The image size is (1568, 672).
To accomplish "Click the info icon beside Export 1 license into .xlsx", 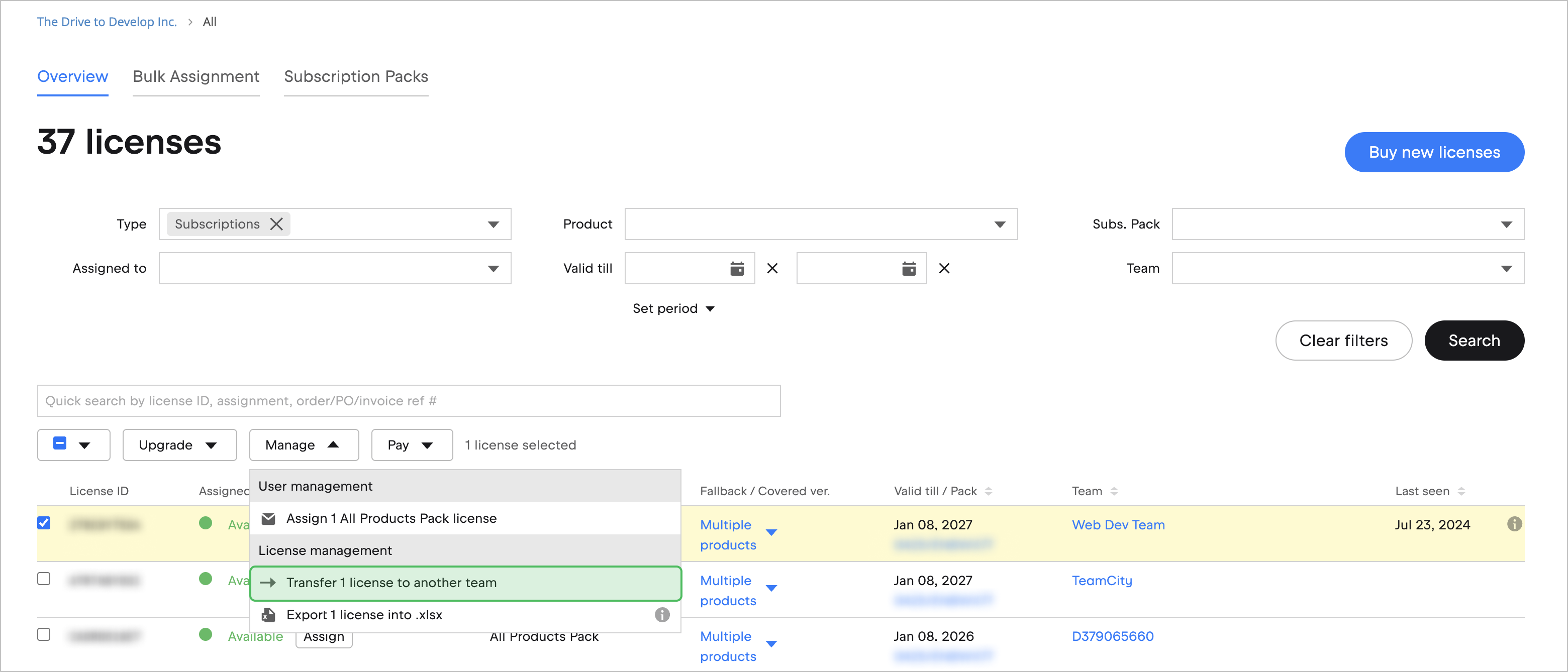I will (x=662, y=615).
